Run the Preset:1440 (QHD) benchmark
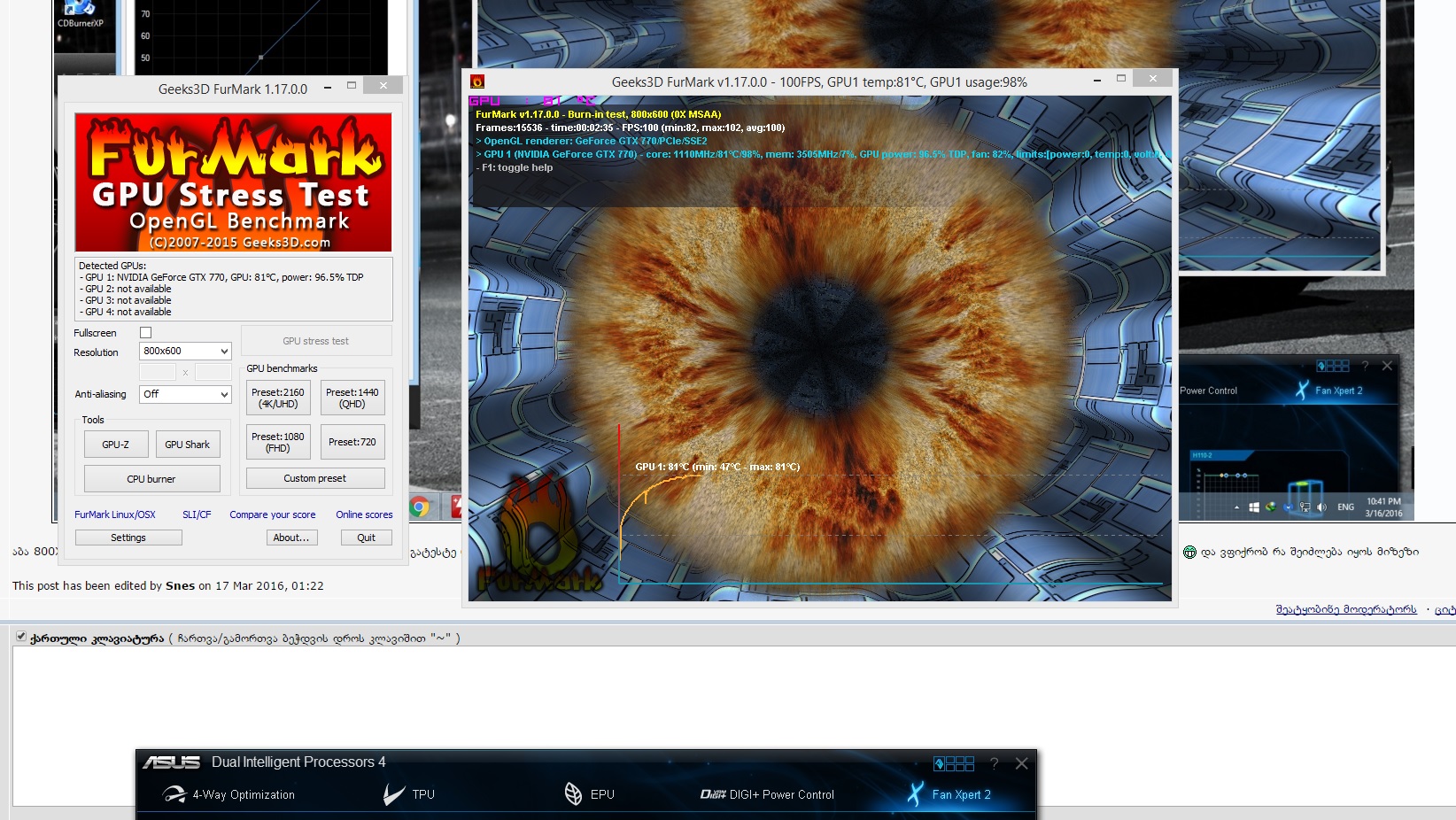 coord(352,398)
